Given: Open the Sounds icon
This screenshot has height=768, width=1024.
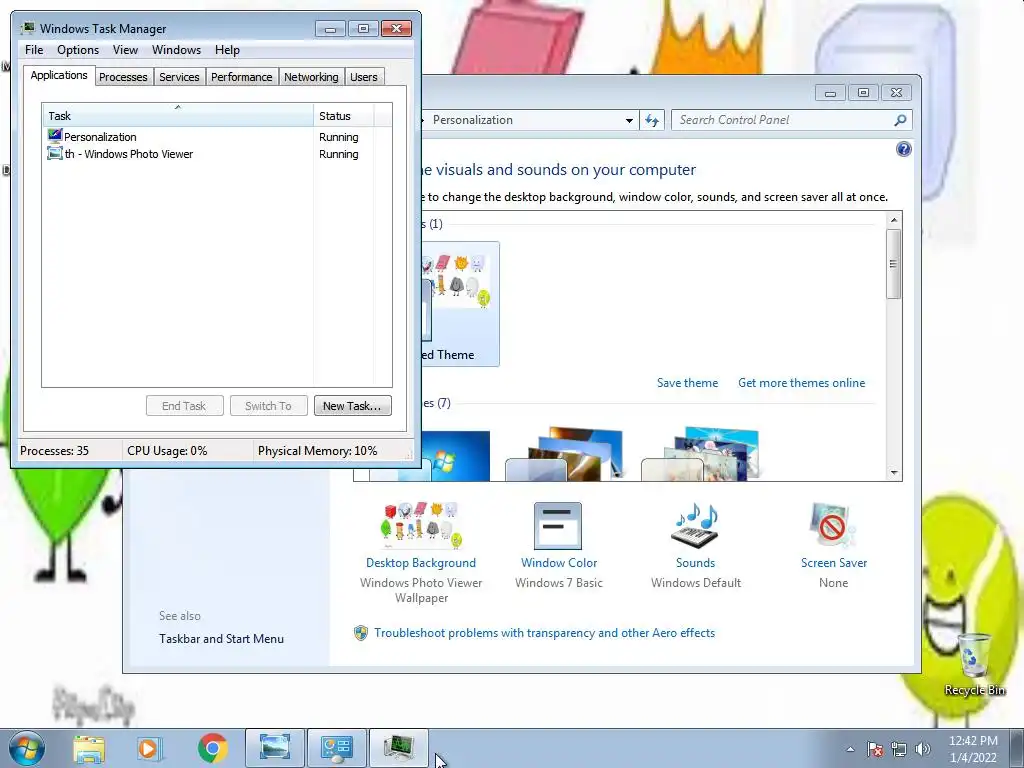Looking at the screenshot, I should click(x=695, y=526).
